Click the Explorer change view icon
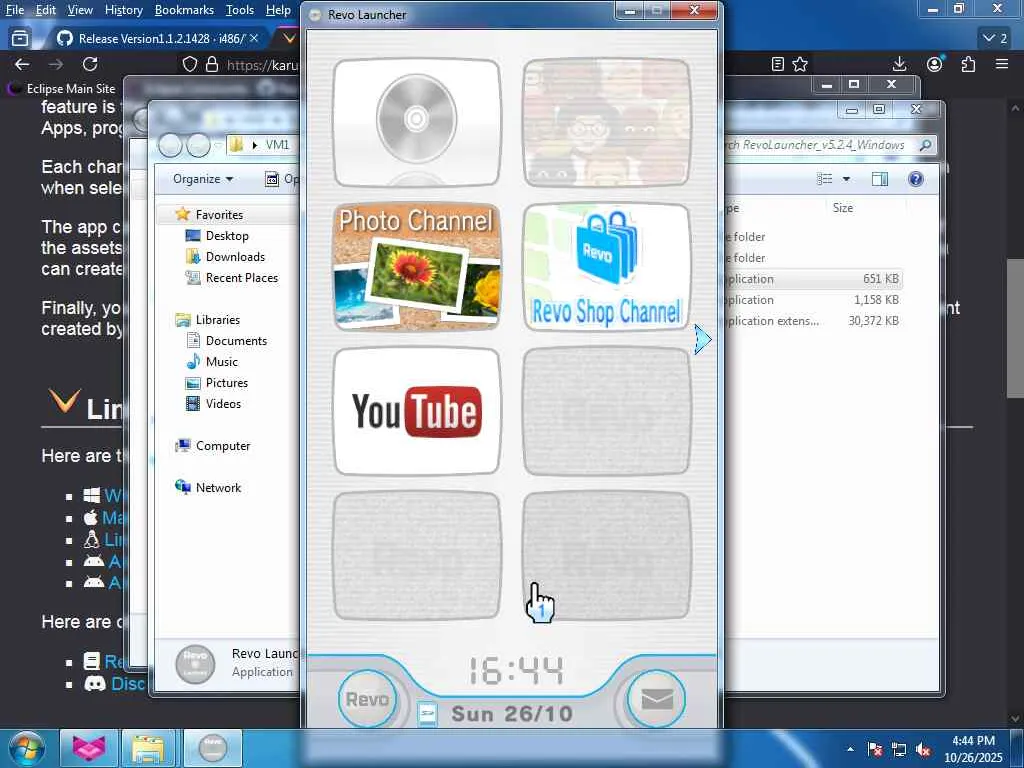Viewport: 1024px width, 768px height. click(825, 179)
